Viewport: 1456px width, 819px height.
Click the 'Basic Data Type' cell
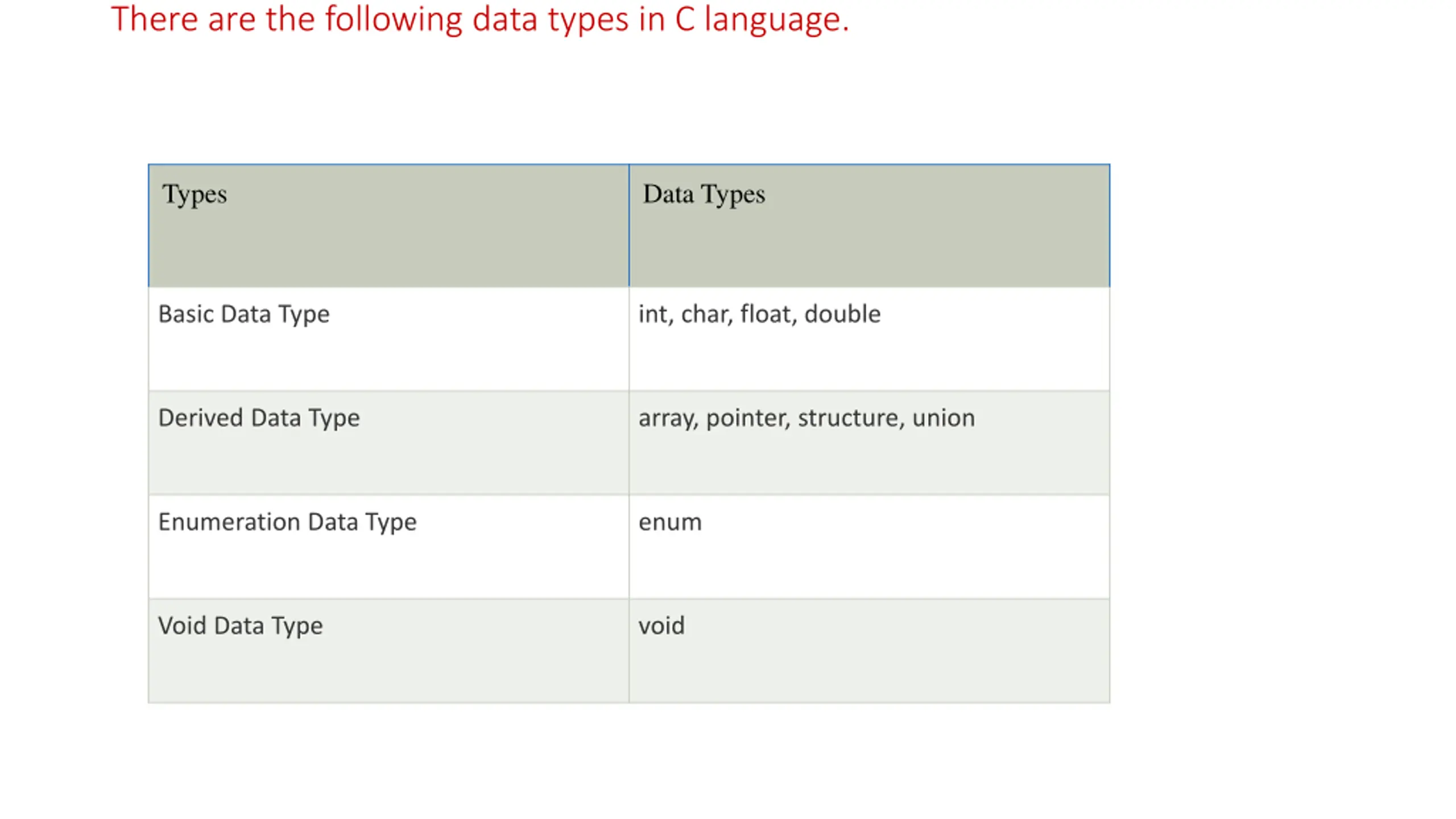(388, 338)
